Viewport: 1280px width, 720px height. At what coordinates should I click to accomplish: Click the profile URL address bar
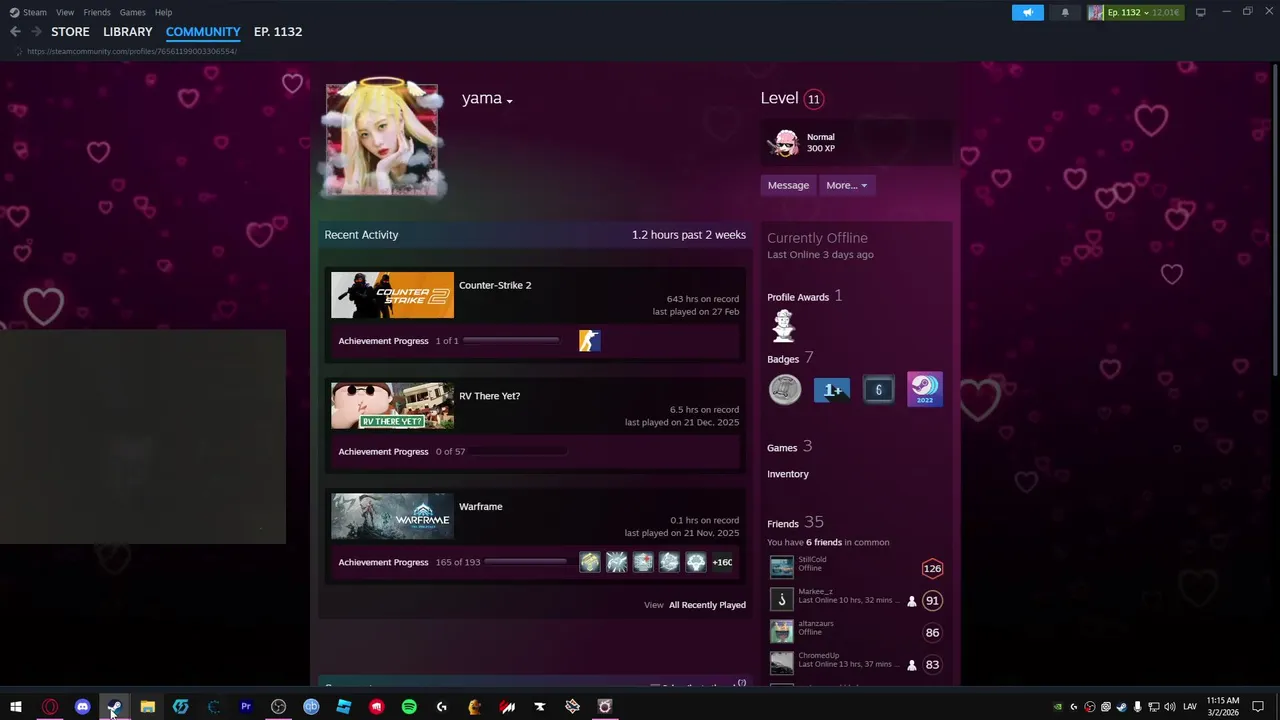(x=131, y=51)
